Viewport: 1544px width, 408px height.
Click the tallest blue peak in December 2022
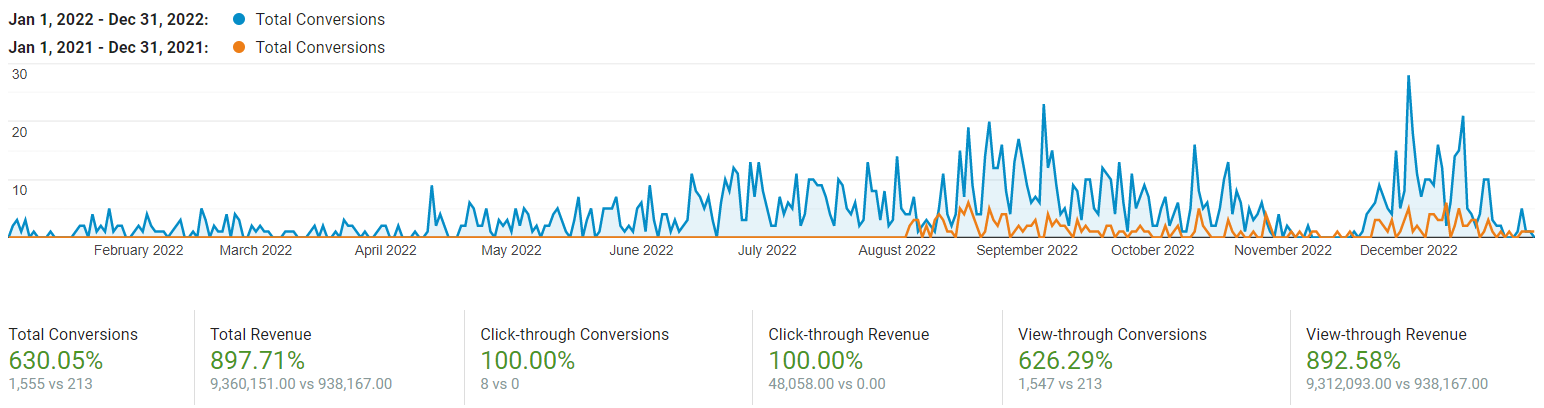[x=1409, y=77]
